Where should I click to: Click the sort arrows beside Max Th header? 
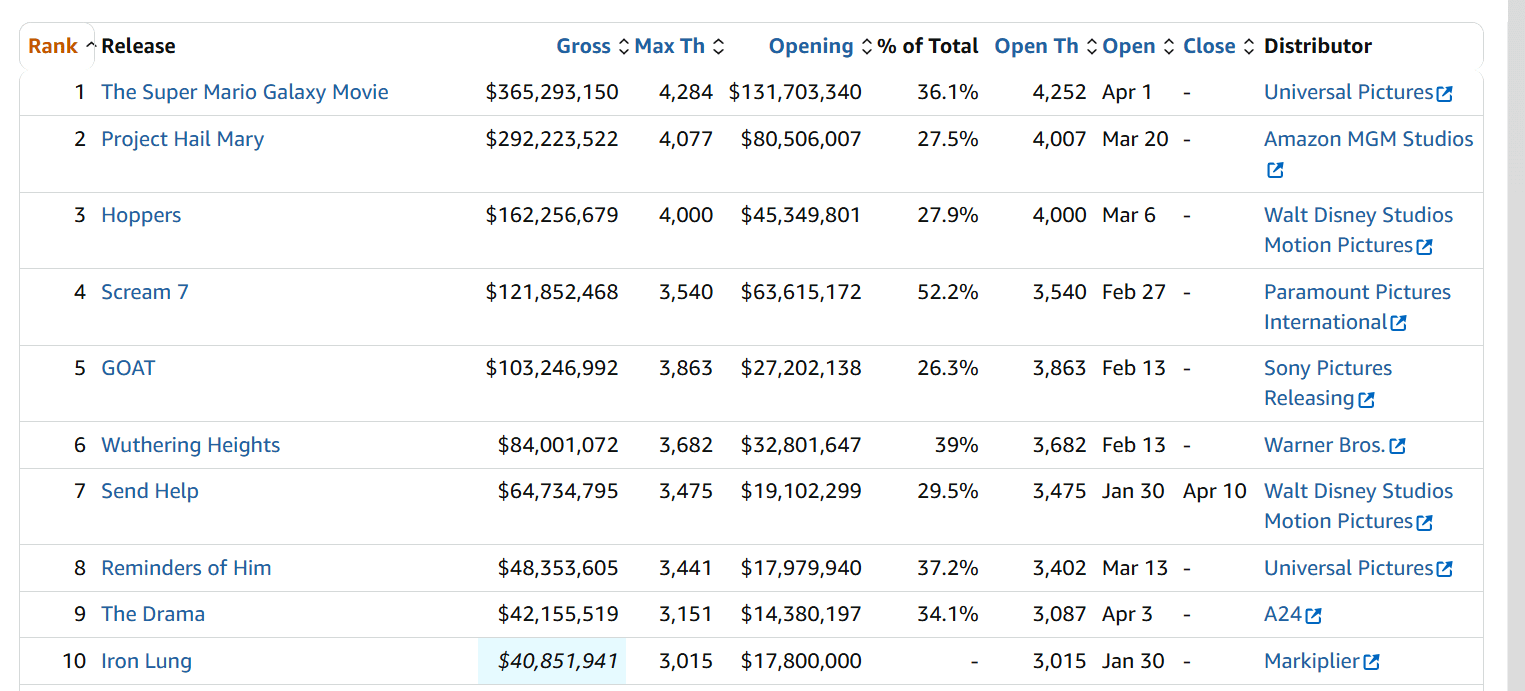click(718, 47)
